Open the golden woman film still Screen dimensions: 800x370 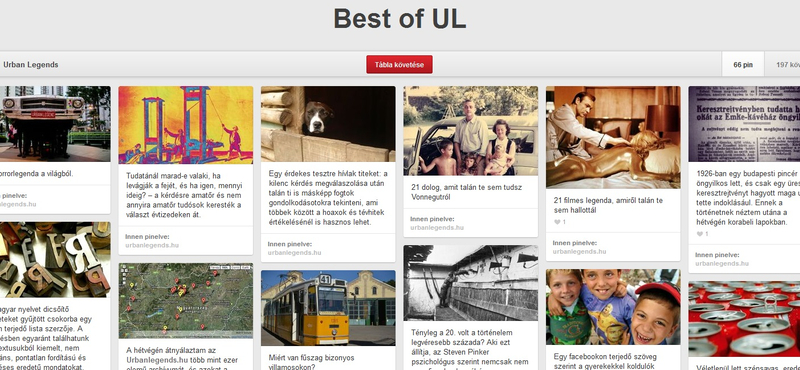pos(613,137)
